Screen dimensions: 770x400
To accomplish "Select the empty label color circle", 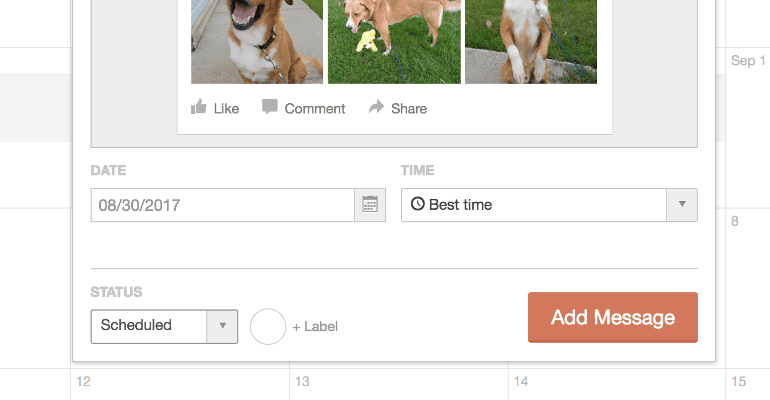I will tap(268, 326).
